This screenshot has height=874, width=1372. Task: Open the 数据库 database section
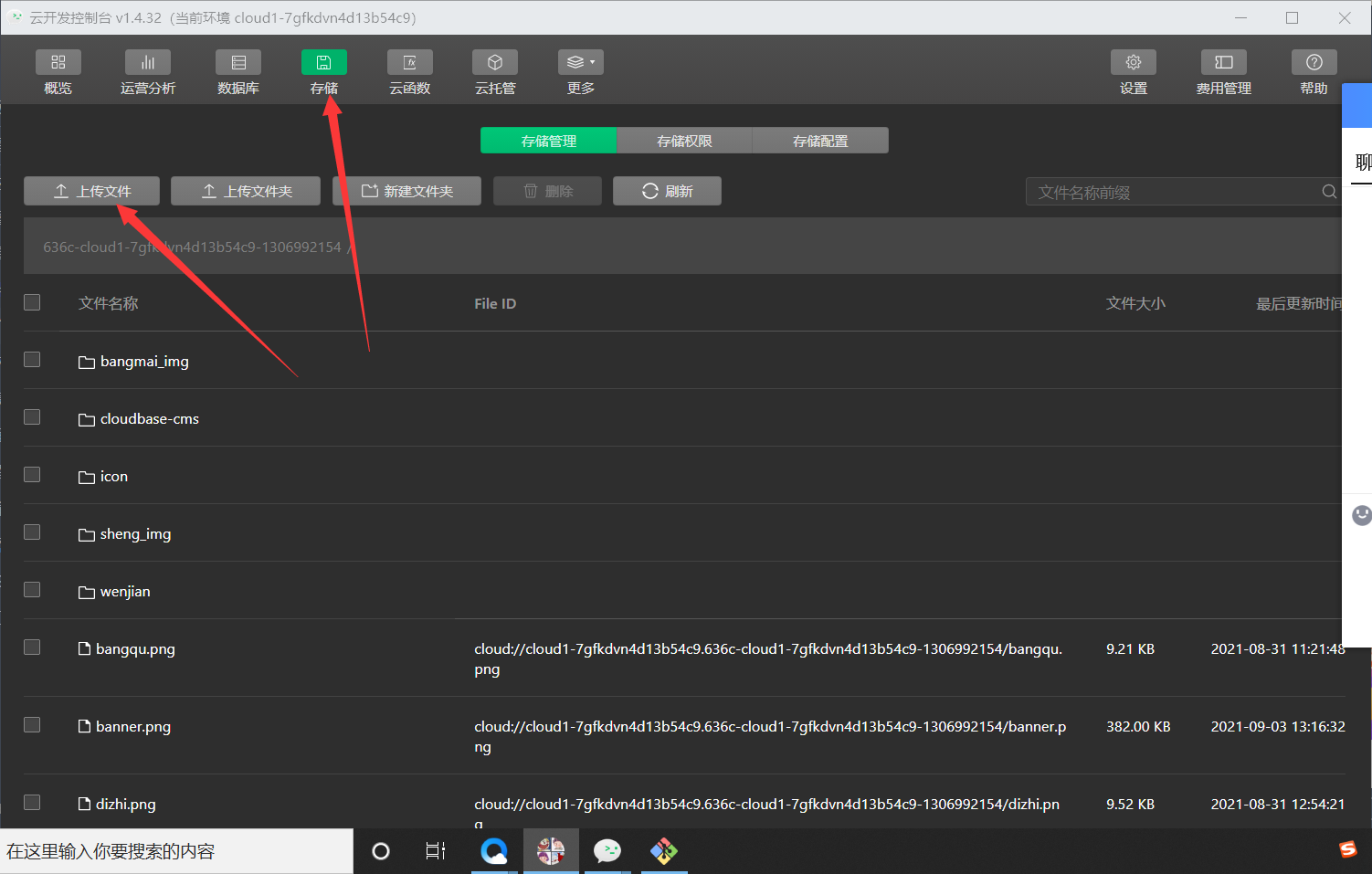238,72
